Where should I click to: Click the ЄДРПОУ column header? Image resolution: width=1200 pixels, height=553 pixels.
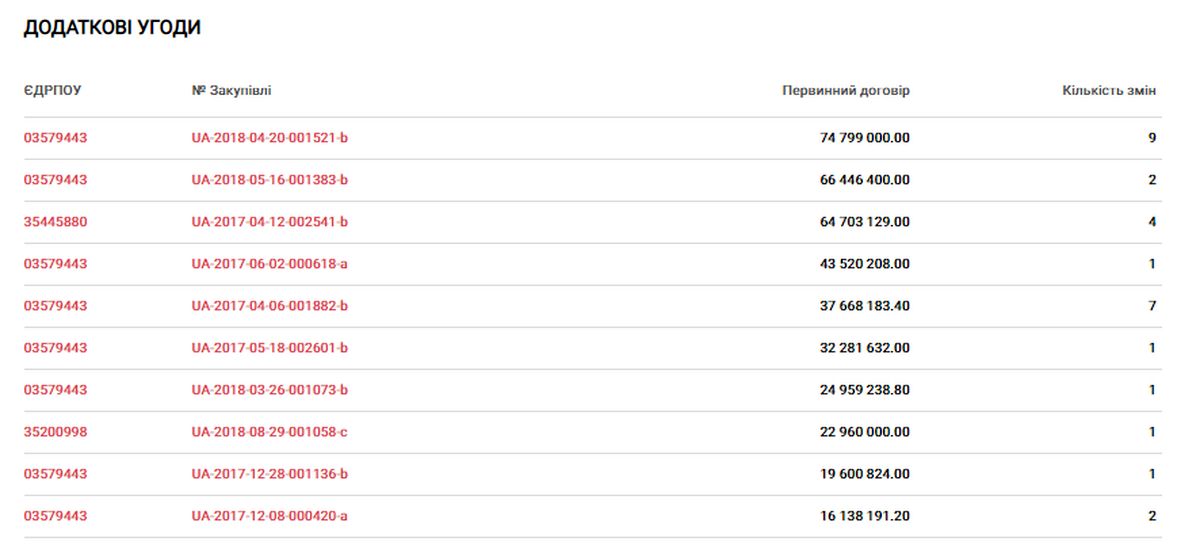(x=53, y=91)
